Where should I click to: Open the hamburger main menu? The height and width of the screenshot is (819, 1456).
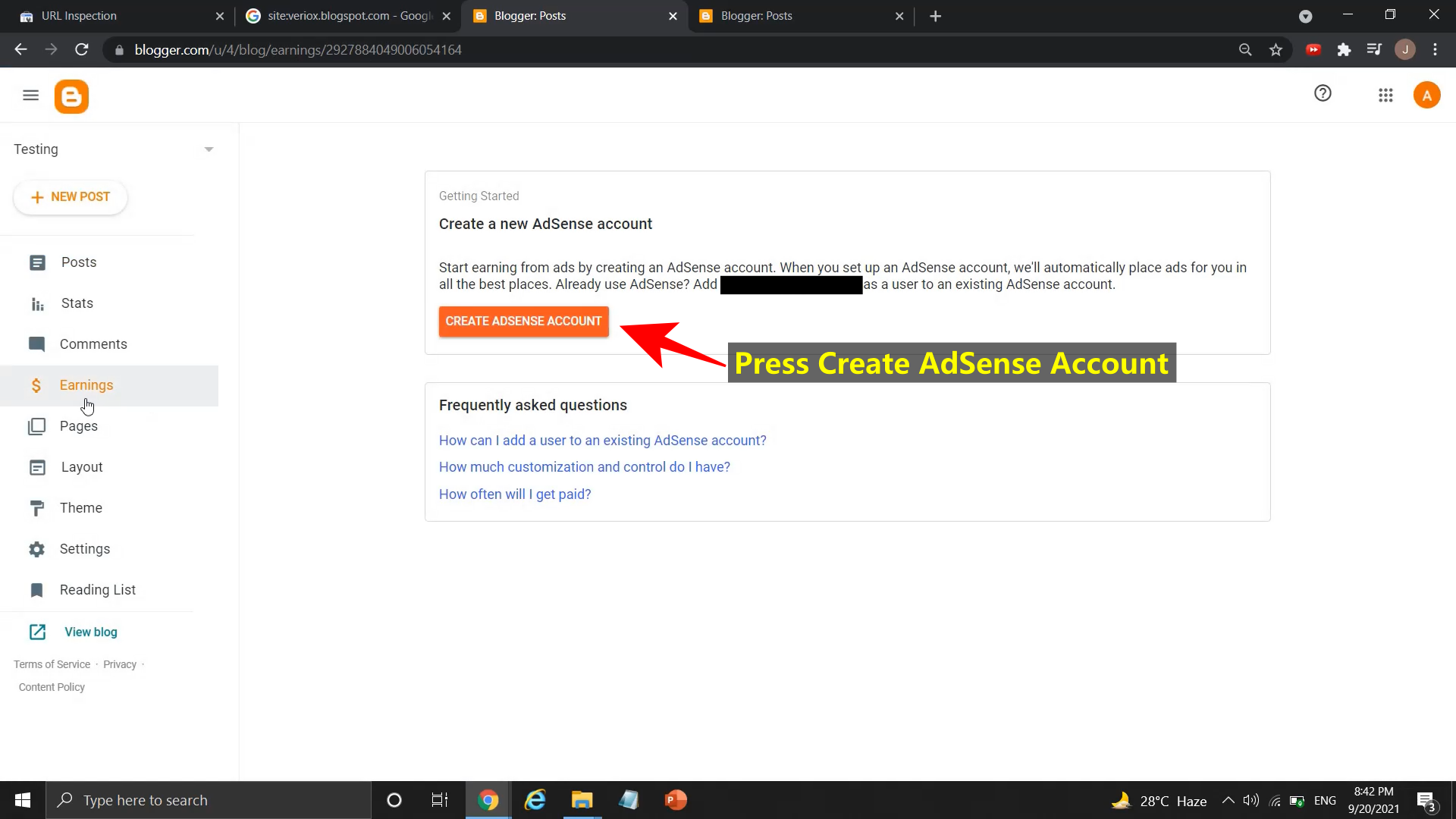pyautogui.click(x=30, y=96)
